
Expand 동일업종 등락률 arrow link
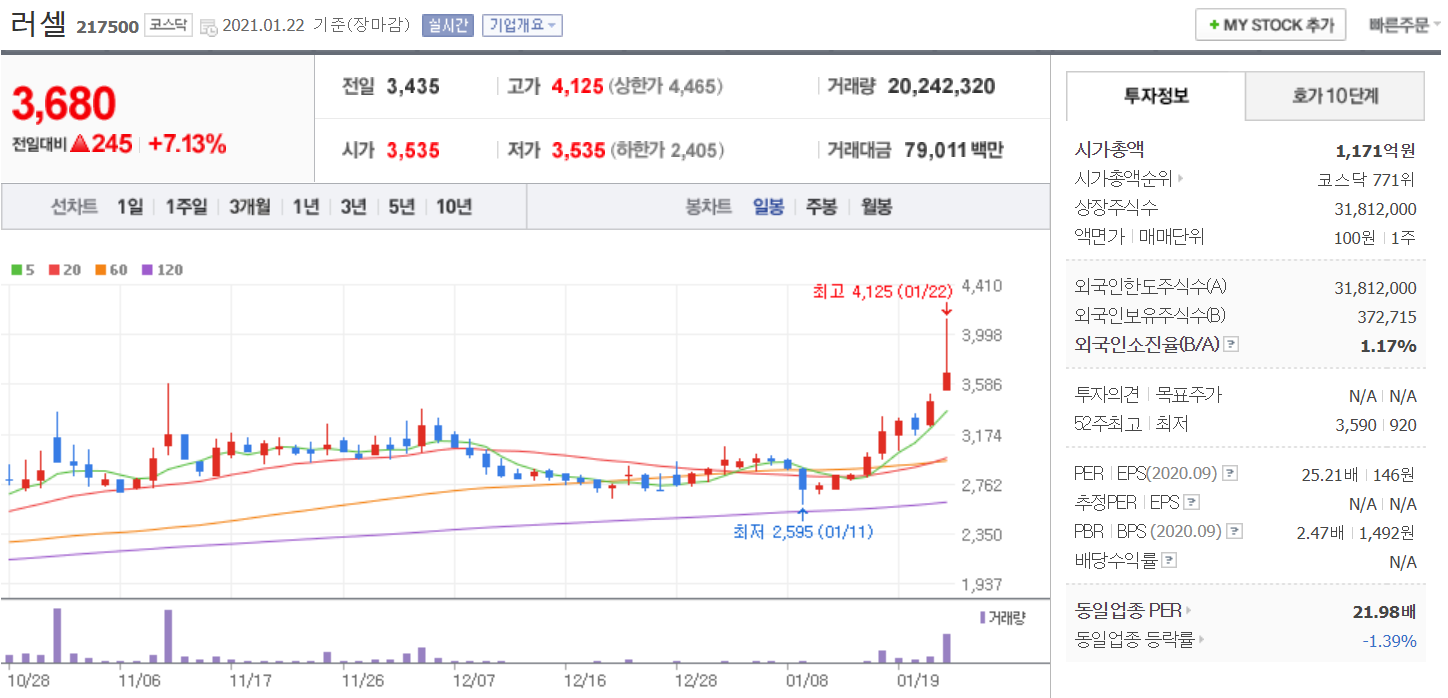[1201, 640]
